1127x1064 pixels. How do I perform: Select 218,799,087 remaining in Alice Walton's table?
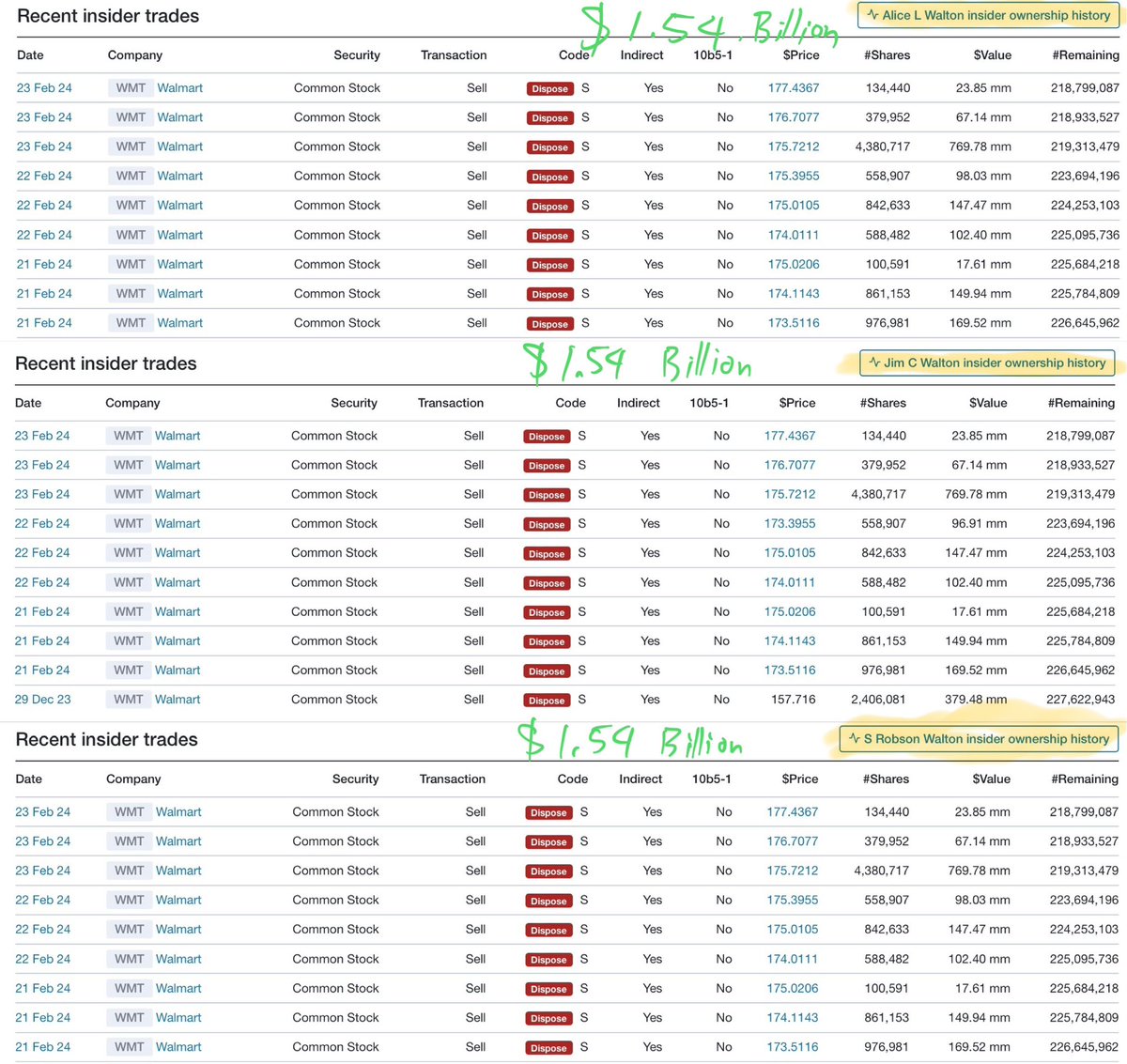[x=1085, y=88]
